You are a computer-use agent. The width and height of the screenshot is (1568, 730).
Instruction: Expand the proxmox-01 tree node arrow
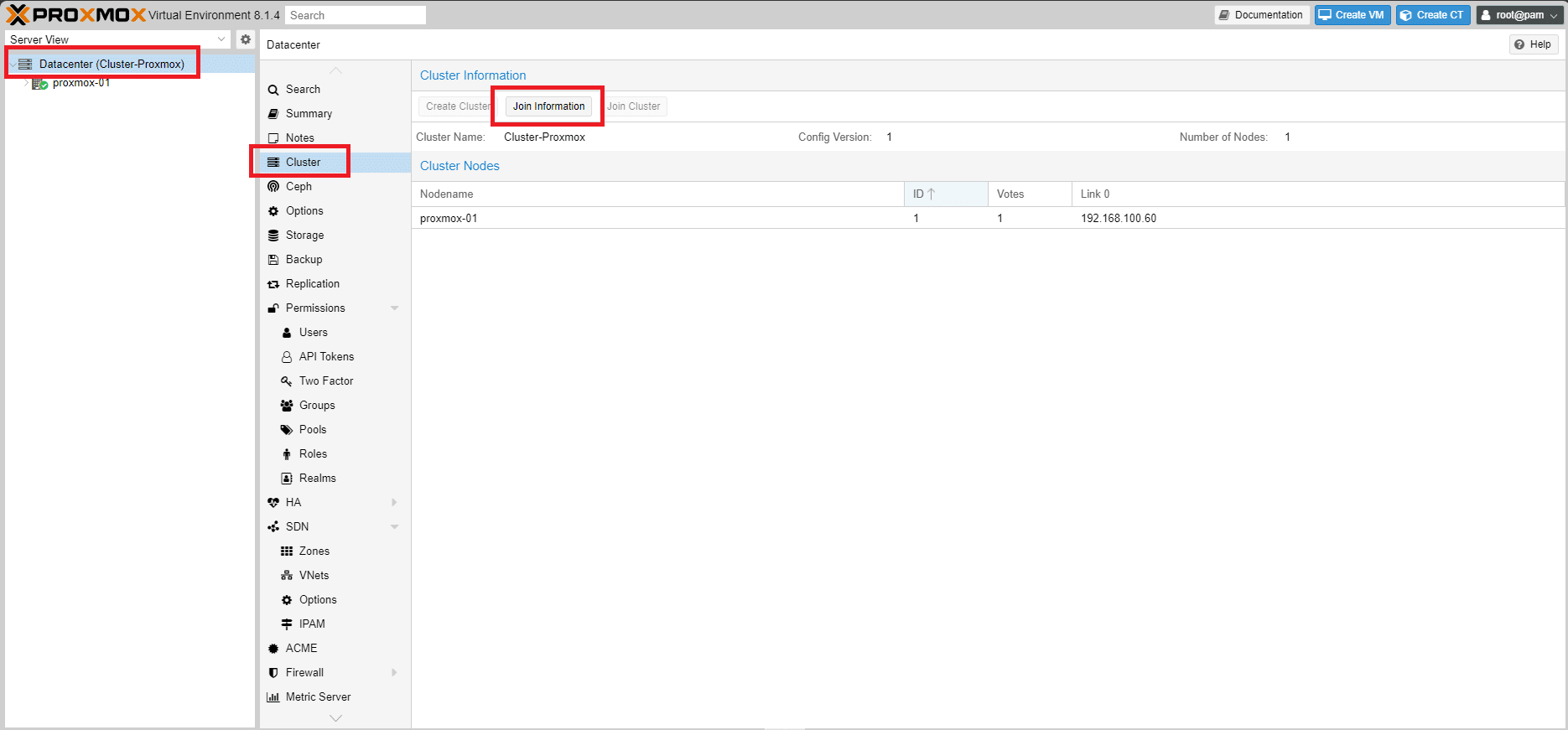[26, 83]
